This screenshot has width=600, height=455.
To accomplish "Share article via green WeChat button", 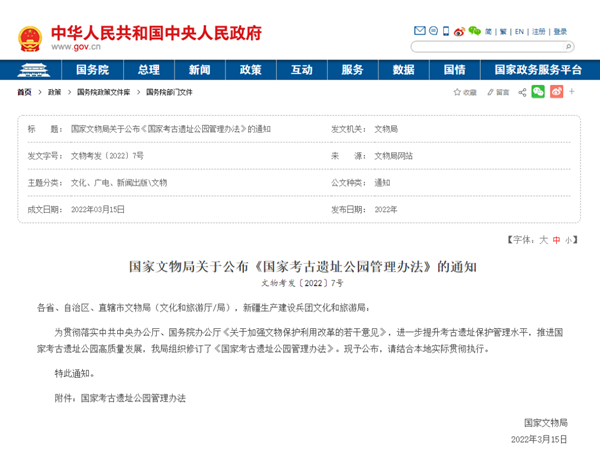I will click(538, 92).
